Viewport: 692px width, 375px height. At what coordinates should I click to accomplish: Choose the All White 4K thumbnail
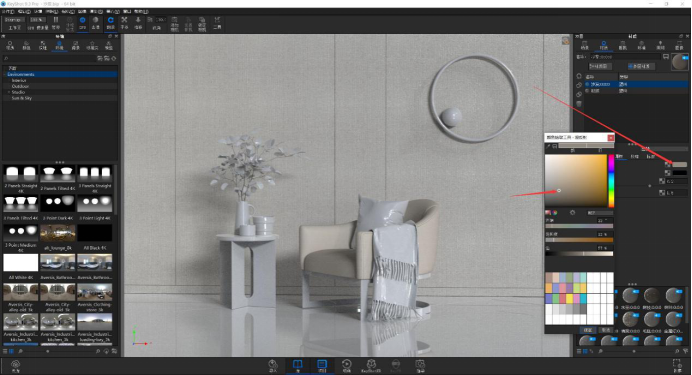click(x=21, y=263)
